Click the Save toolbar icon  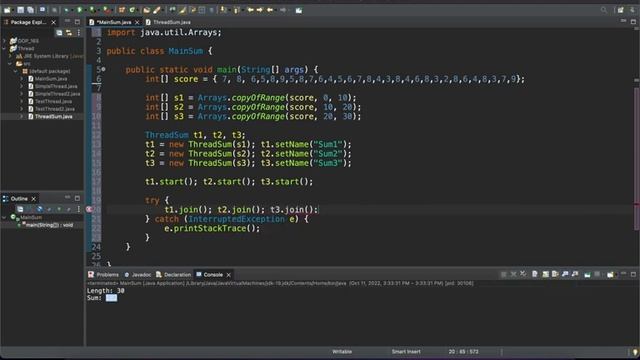click(x=20, y=10)
